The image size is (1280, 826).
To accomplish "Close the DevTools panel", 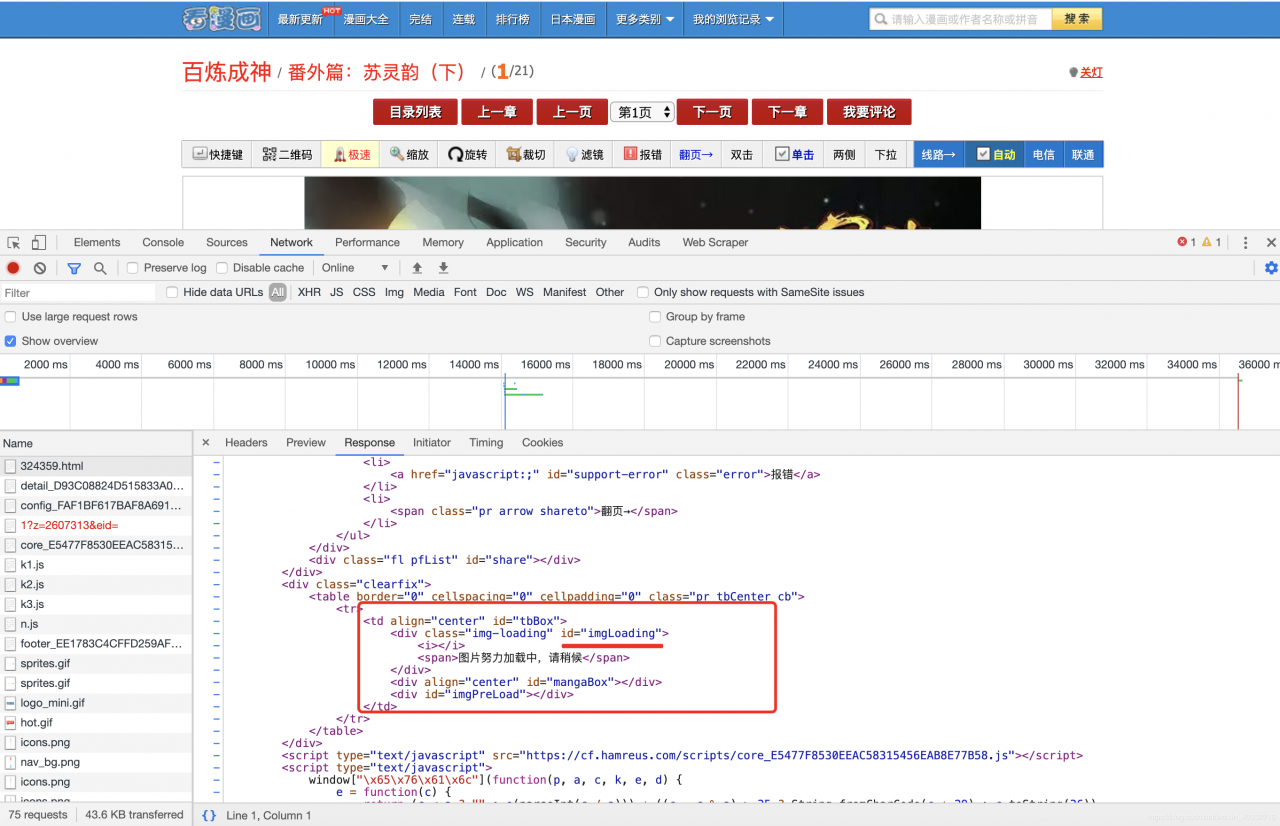I will coord(1271,242).
